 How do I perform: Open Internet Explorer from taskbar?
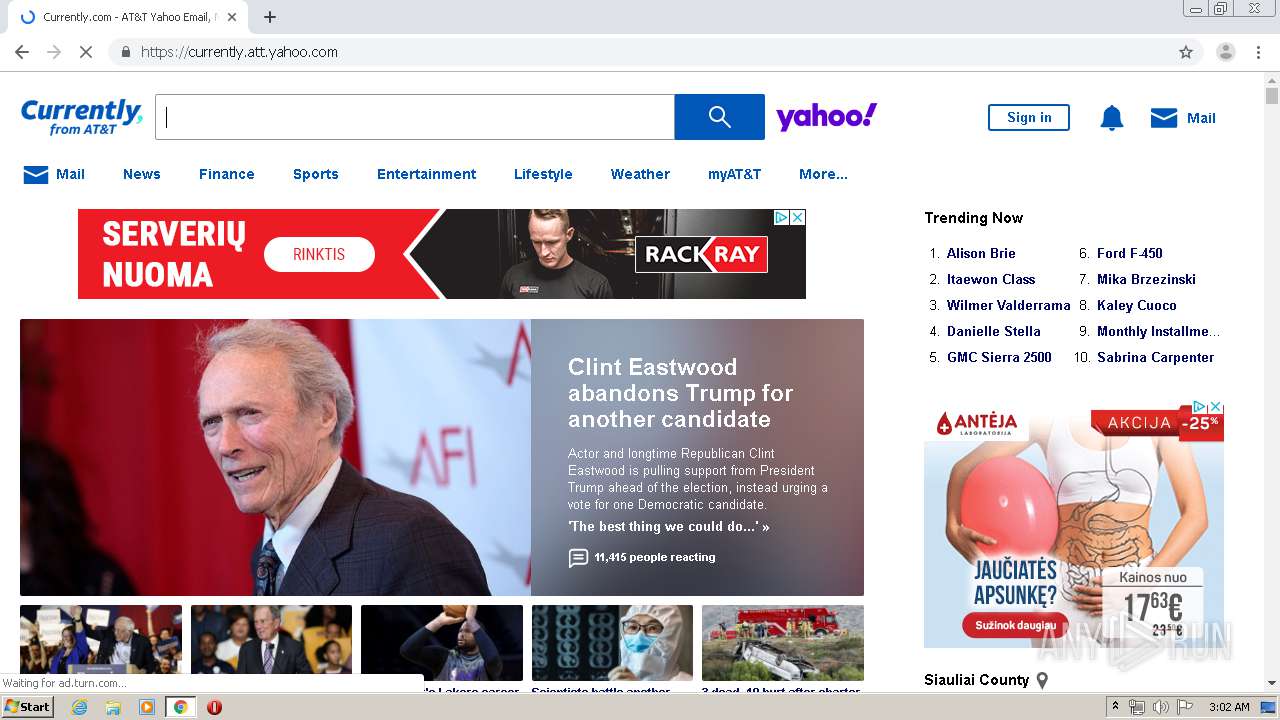[x=79, y=707]
